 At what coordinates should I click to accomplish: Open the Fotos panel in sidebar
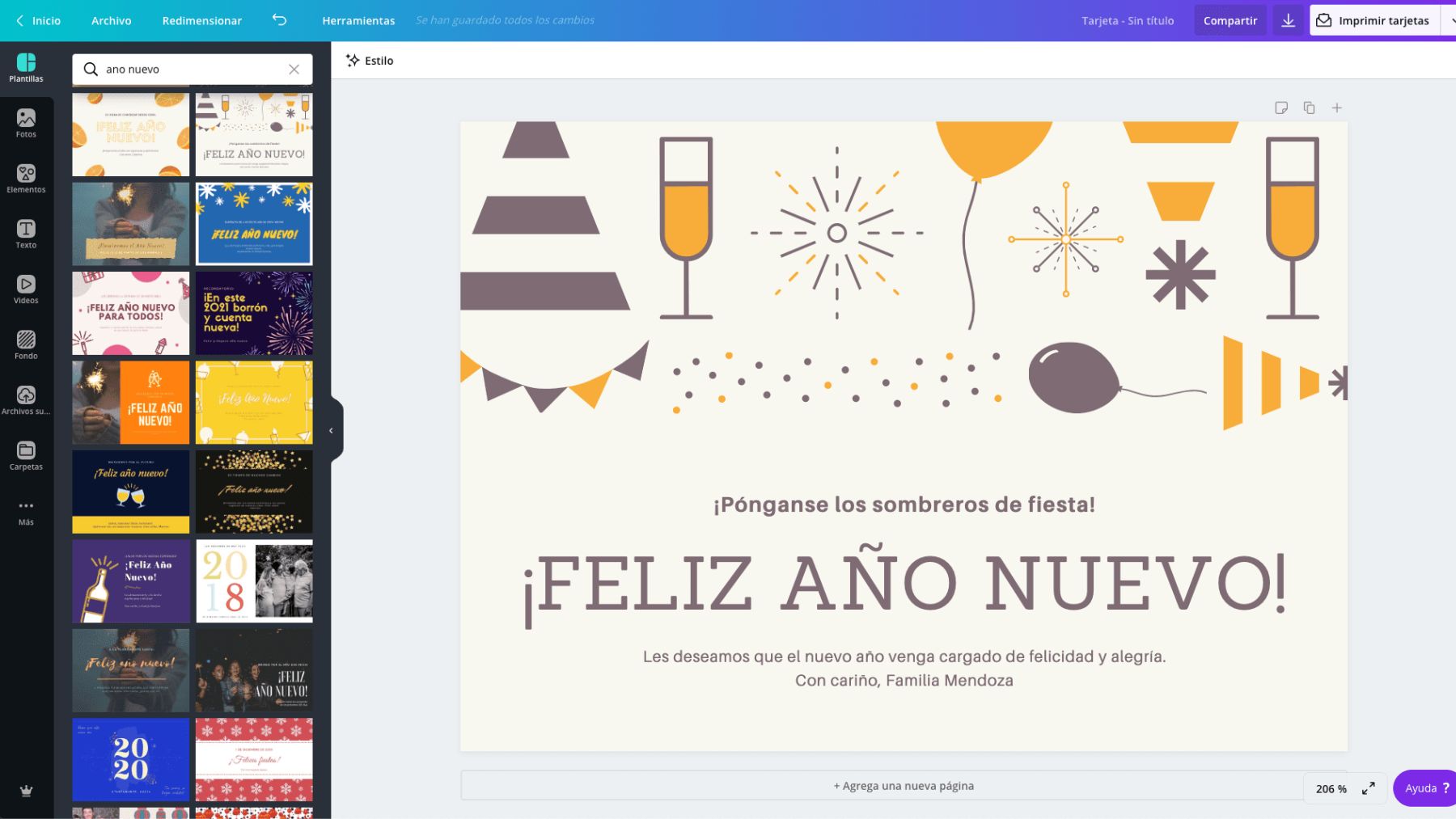coord(26,124)
